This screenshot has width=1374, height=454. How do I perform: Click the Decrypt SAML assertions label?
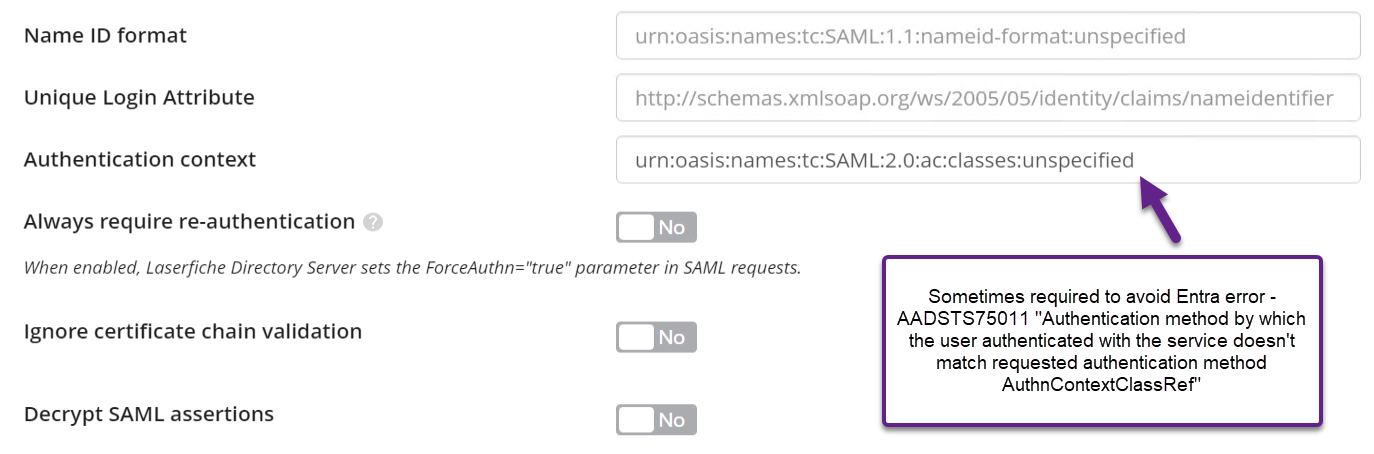(x=149, y=414)
